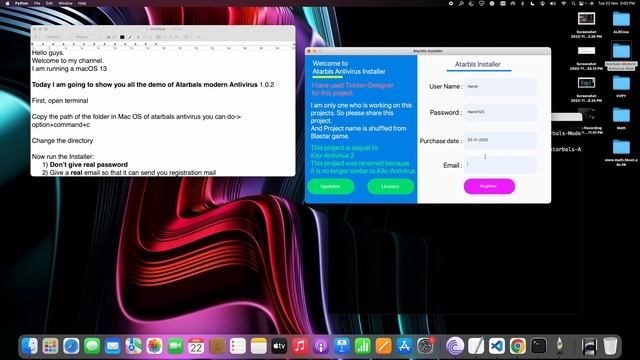
Task: Click the green Updates button
Action: point(331,187)
